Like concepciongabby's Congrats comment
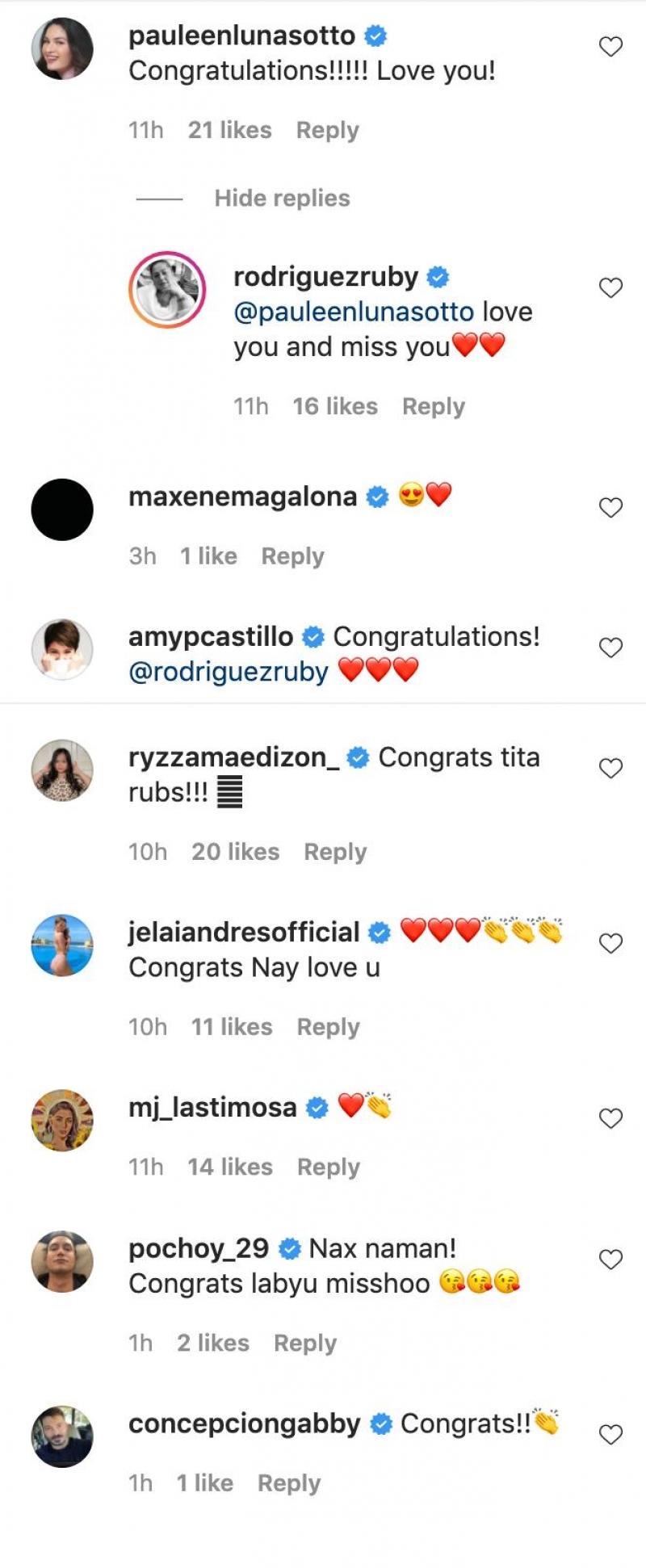The height and width of the screenshot is (1568, 646). [610, 1435]
